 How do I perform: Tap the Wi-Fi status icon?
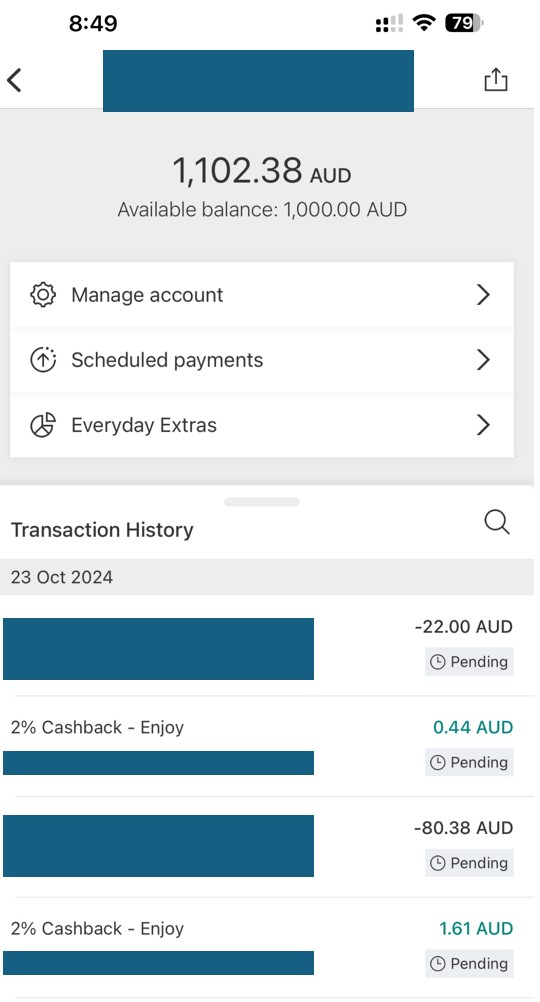(x=423, y=24)
